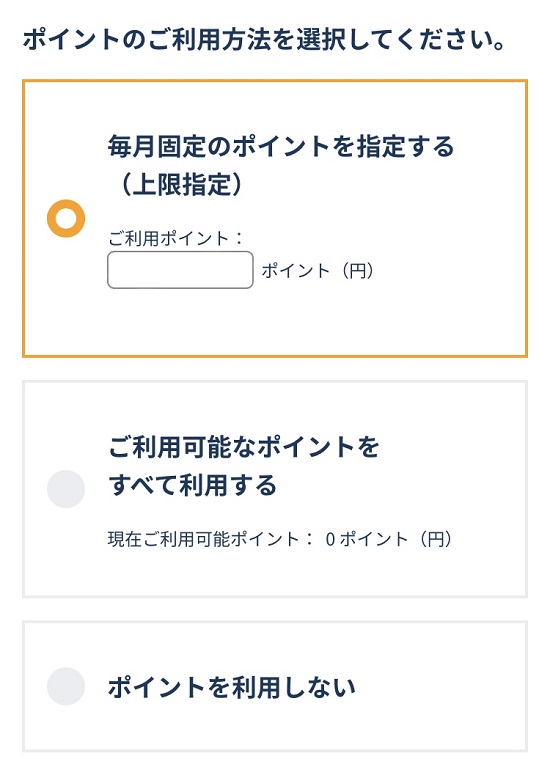Click blank area below balance in second card
Screen dimensions: 550x767
(x=274, y=572)
